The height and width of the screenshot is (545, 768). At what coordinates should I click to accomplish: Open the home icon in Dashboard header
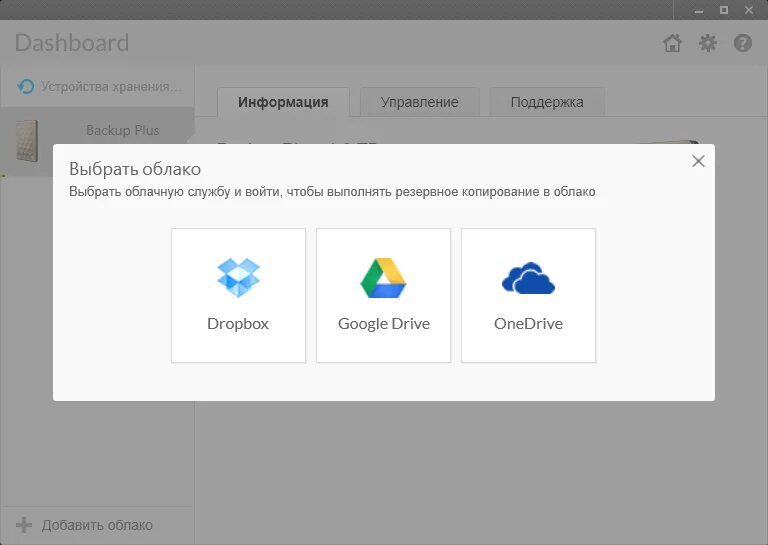point(672,43)
